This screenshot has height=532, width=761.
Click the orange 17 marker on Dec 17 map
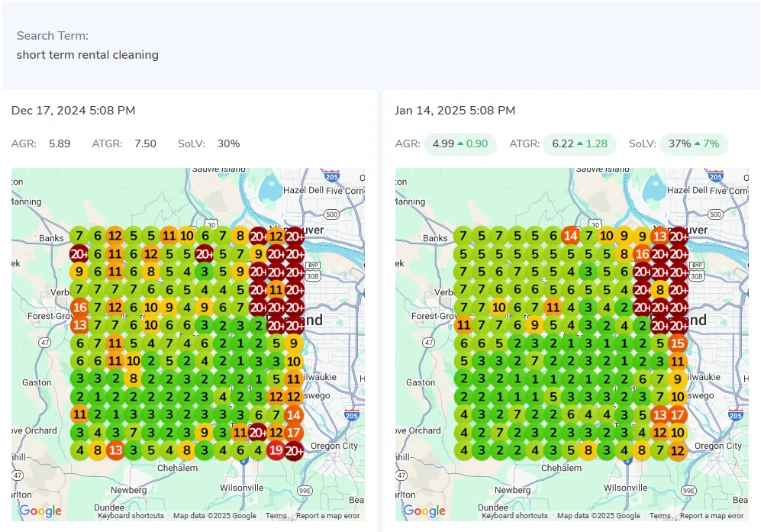[293, 433]
